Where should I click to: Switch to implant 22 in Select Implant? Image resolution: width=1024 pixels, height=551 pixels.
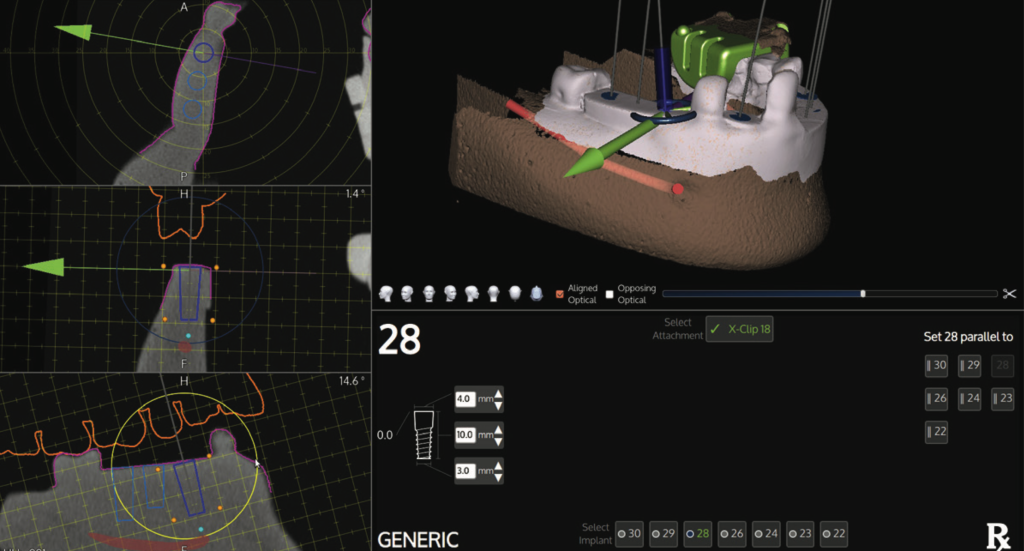(832, 534)
